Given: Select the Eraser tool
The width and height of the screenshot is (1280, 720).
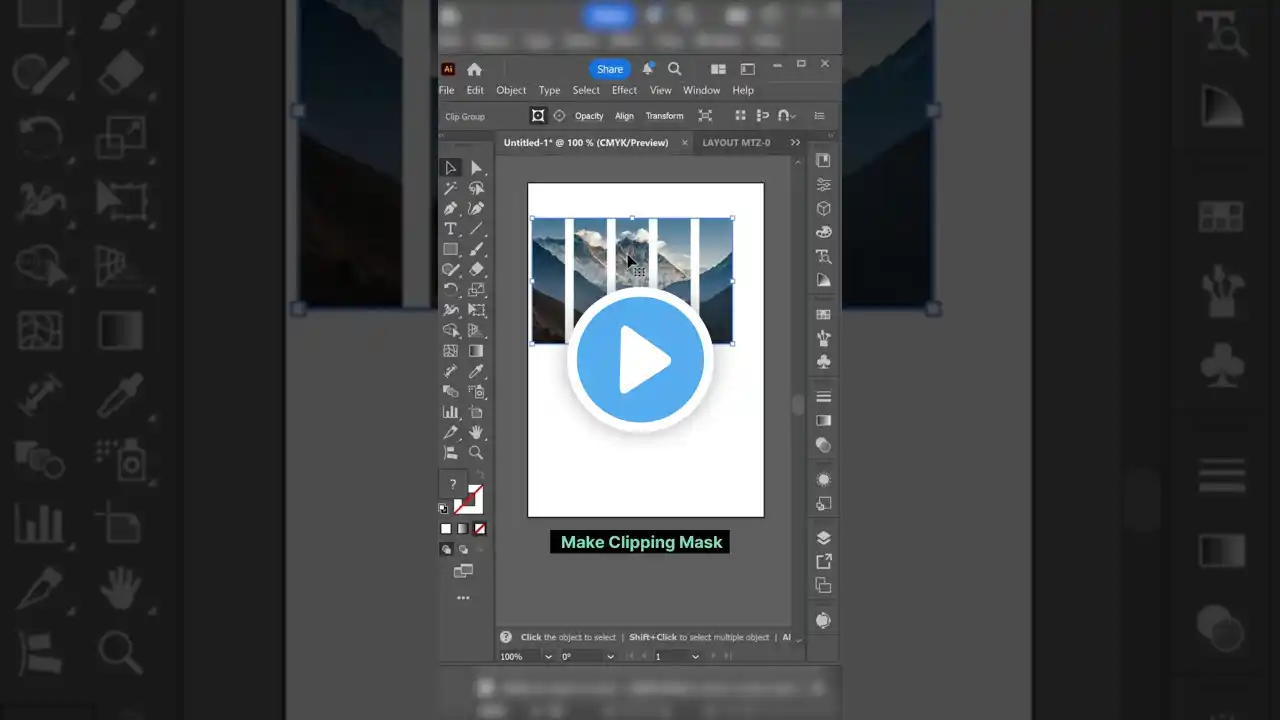Looking at the screenshot, I should tap(476, 268).
